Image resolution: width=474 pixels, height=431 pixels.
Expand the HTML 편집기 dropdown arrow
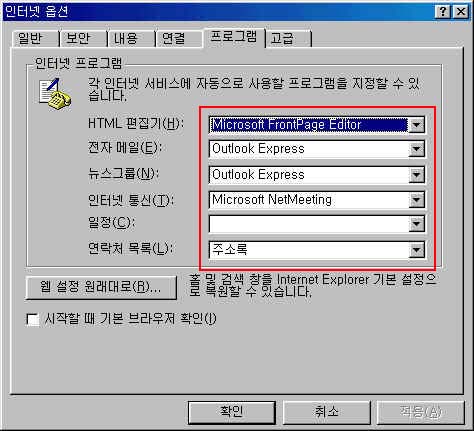416,125
